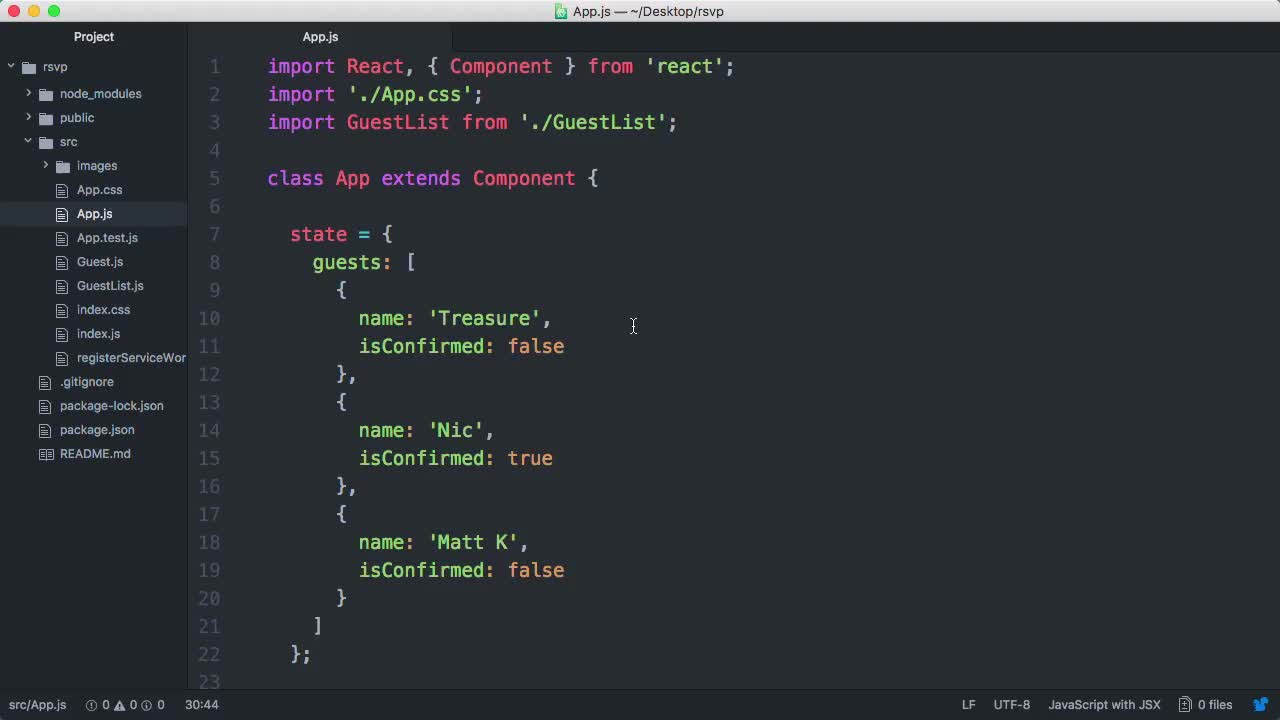Expand the images folder

tap(46, 166)
